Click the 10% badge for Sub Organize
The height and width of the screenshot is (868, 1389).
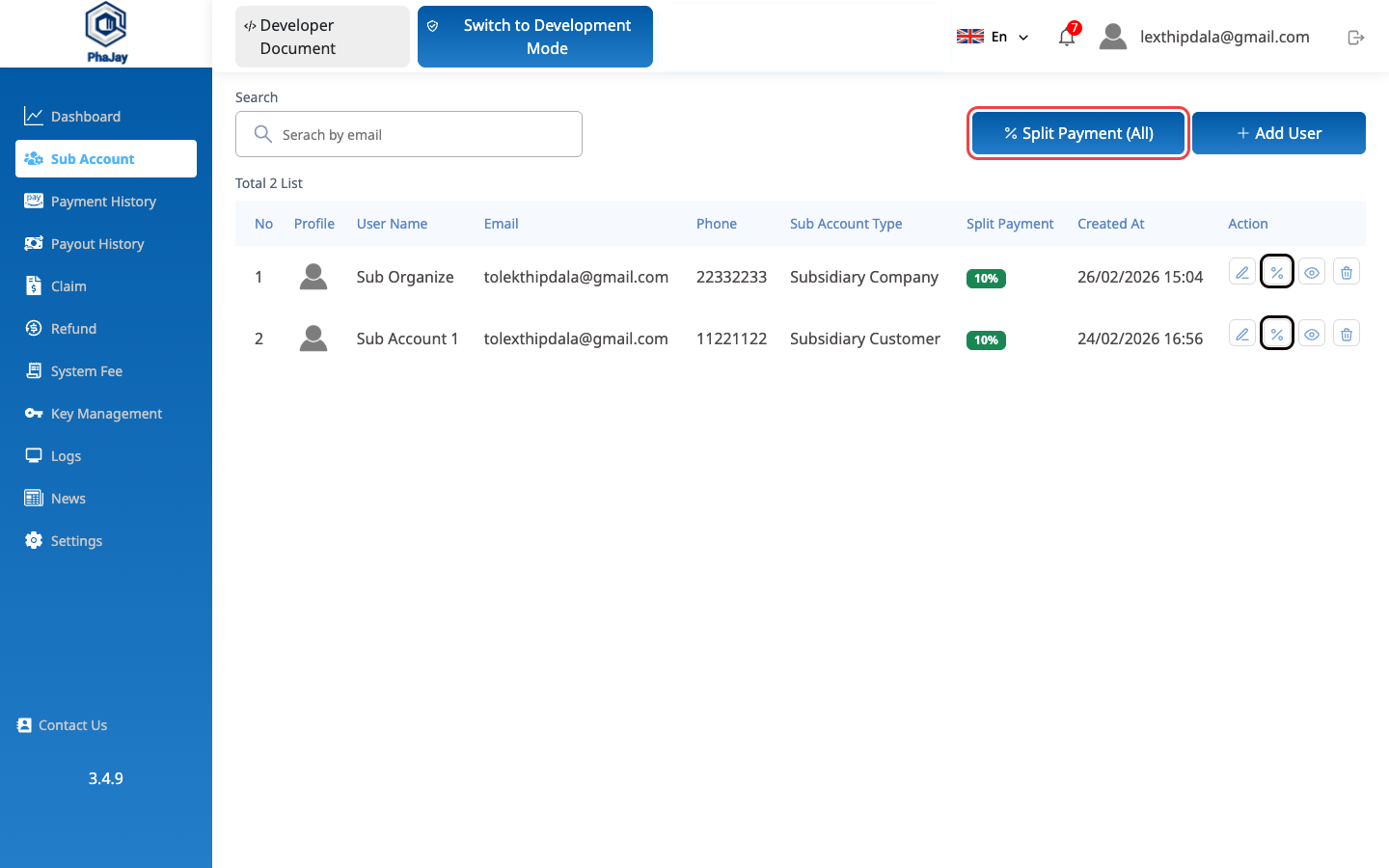pyautogui.click(x=986, y=279)
